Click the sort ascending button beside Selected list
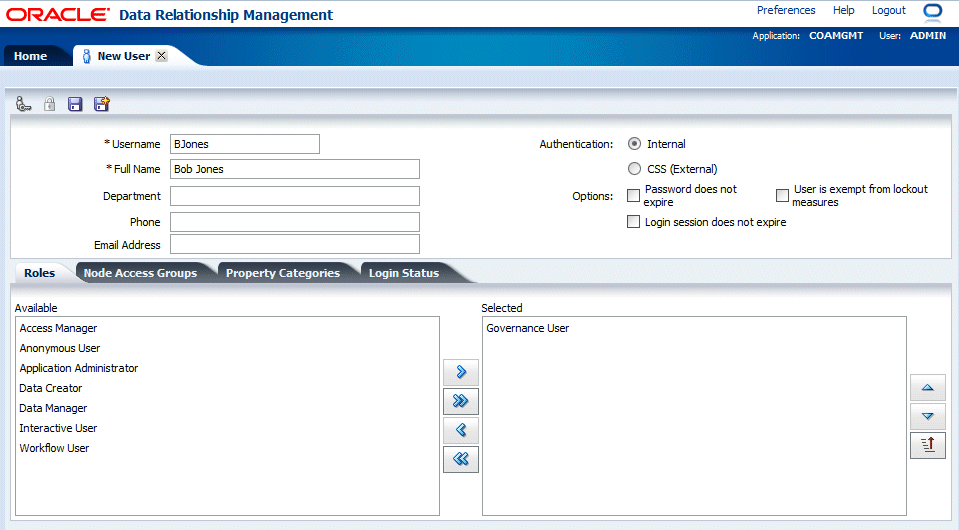The image size is (959, 530). [928, 445]
